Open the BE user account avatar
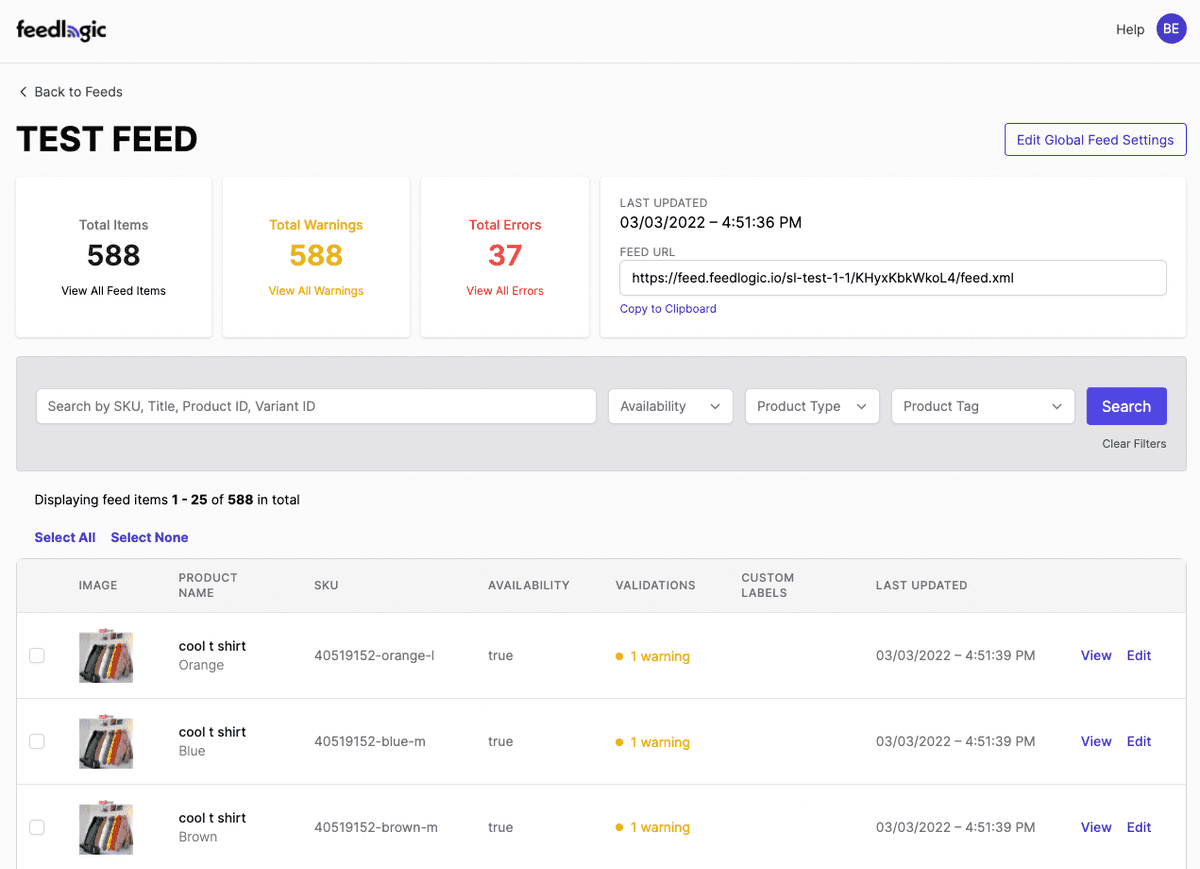 pos(1171,28)
